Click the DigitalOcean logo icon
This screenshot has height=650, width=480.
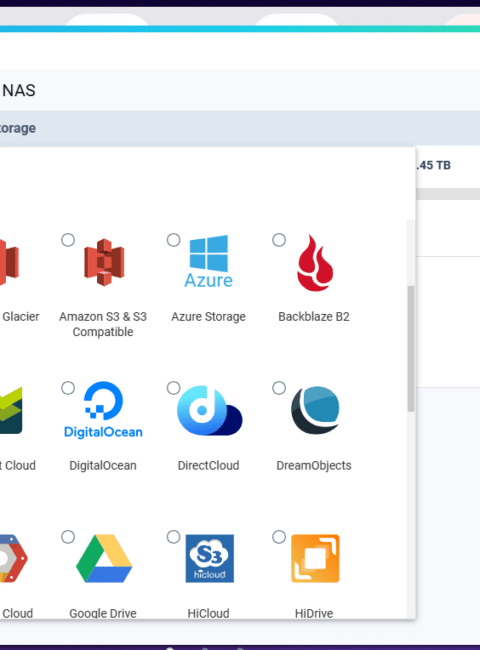pyautogui.click(x=103, y=410)
